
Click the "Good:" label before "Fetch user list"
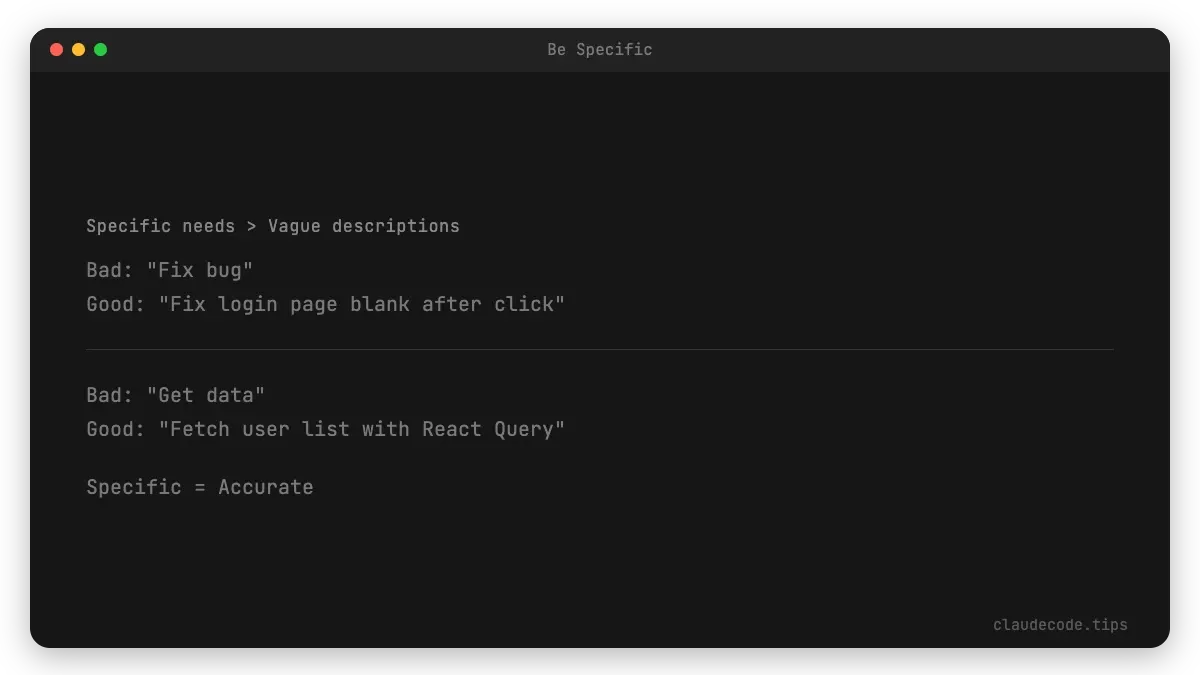click(116, 429)
